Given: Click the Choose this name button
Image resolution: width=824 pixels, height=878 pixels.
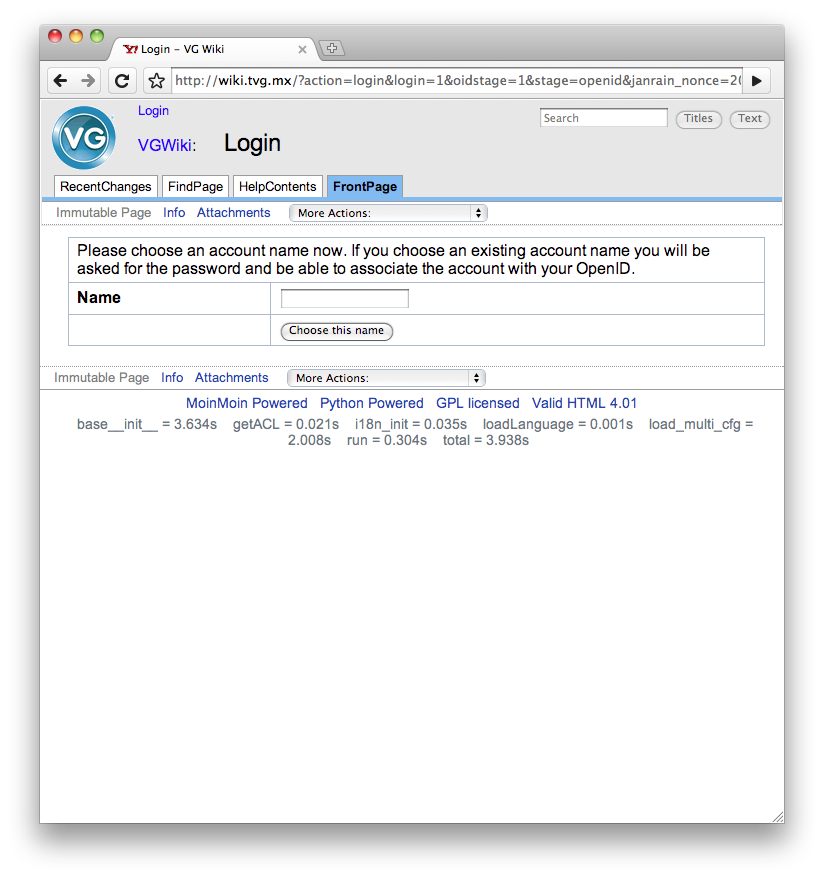Looking at the screenshot, I should tap(336, 331).
